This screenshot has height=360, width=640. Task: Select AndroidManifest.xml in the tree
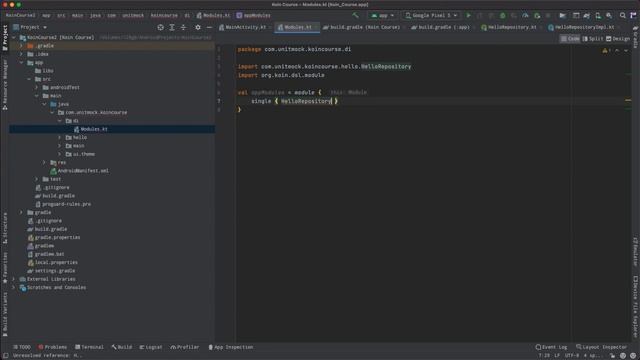(x=83, y=171)
